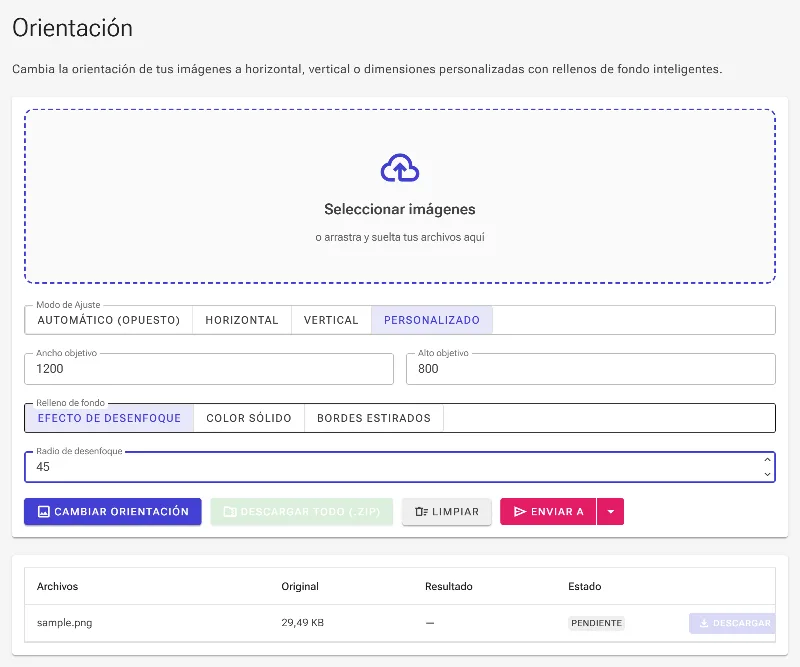Click the trash icon in Limpiar button
The width and height of the screenshot is (800, 667).
(x=421, y=511)
